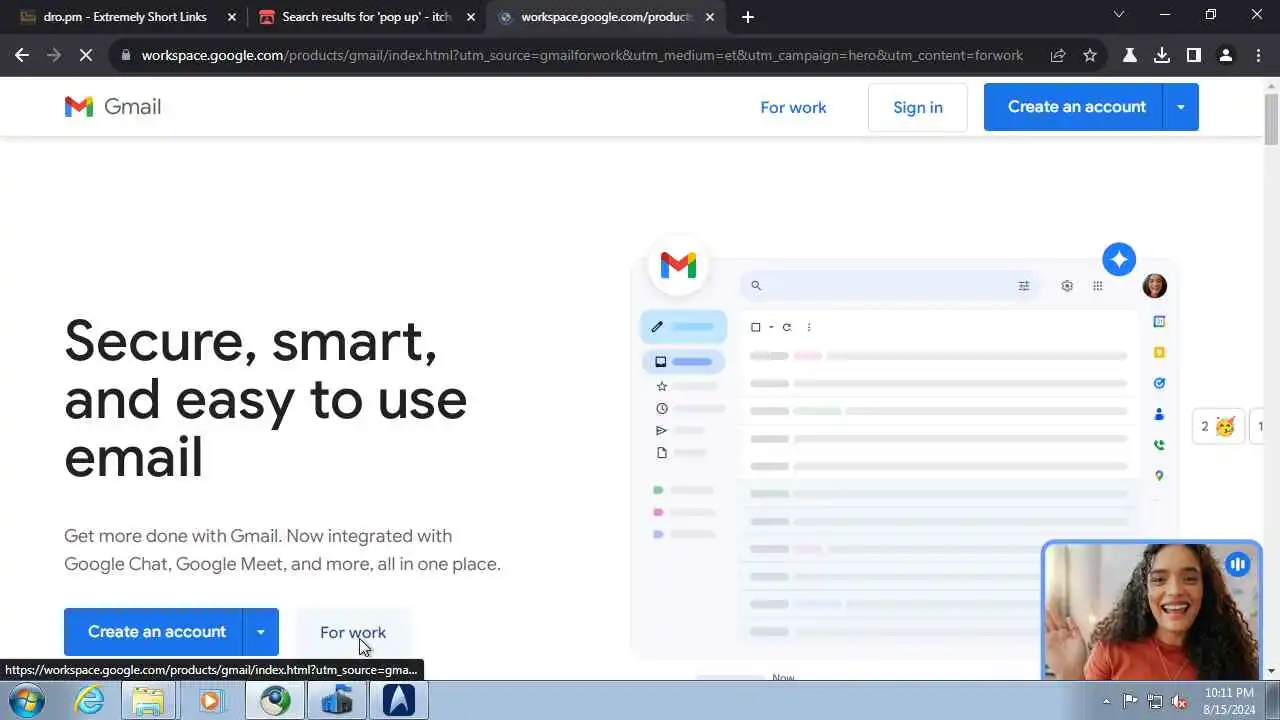The width and height of the screenshot is (1280, 720).
Task: Click the snoozed clock icon in illustration sidebar
Action: click(x=661, y=409)
